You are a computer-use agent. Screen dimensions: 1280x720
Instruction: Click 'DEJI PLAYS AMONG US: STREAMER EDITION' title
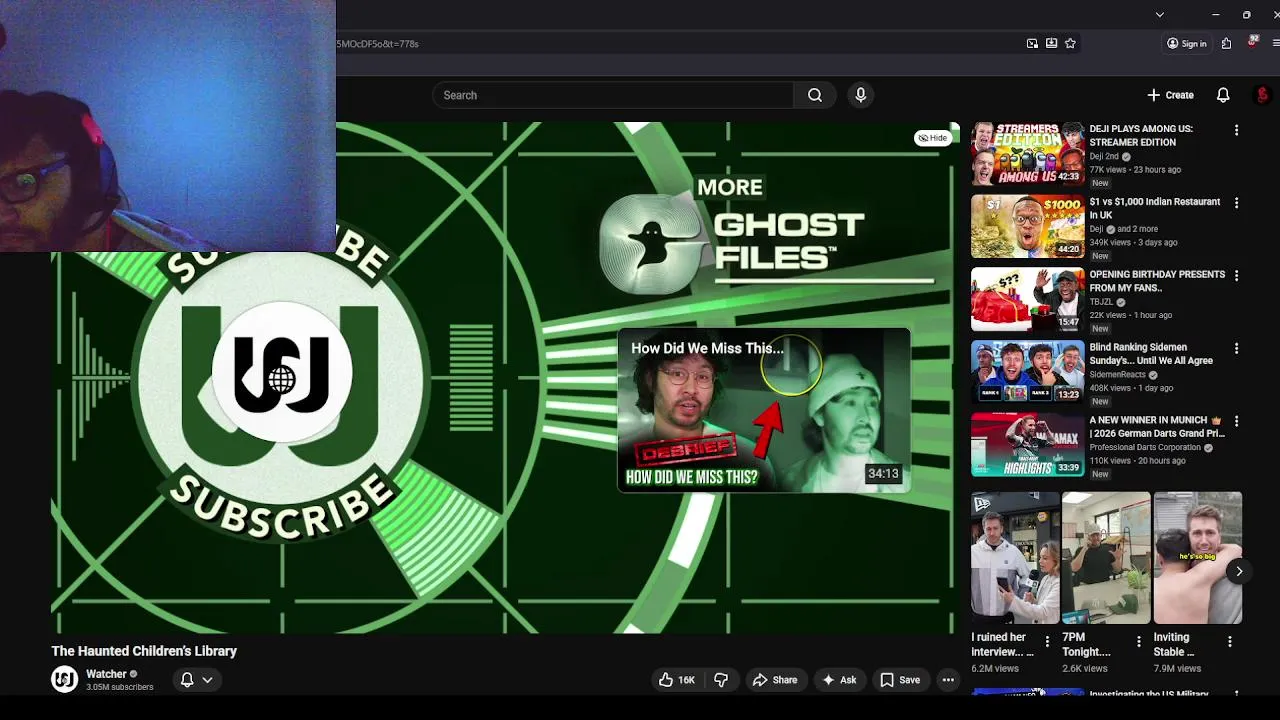(1141, 136)
